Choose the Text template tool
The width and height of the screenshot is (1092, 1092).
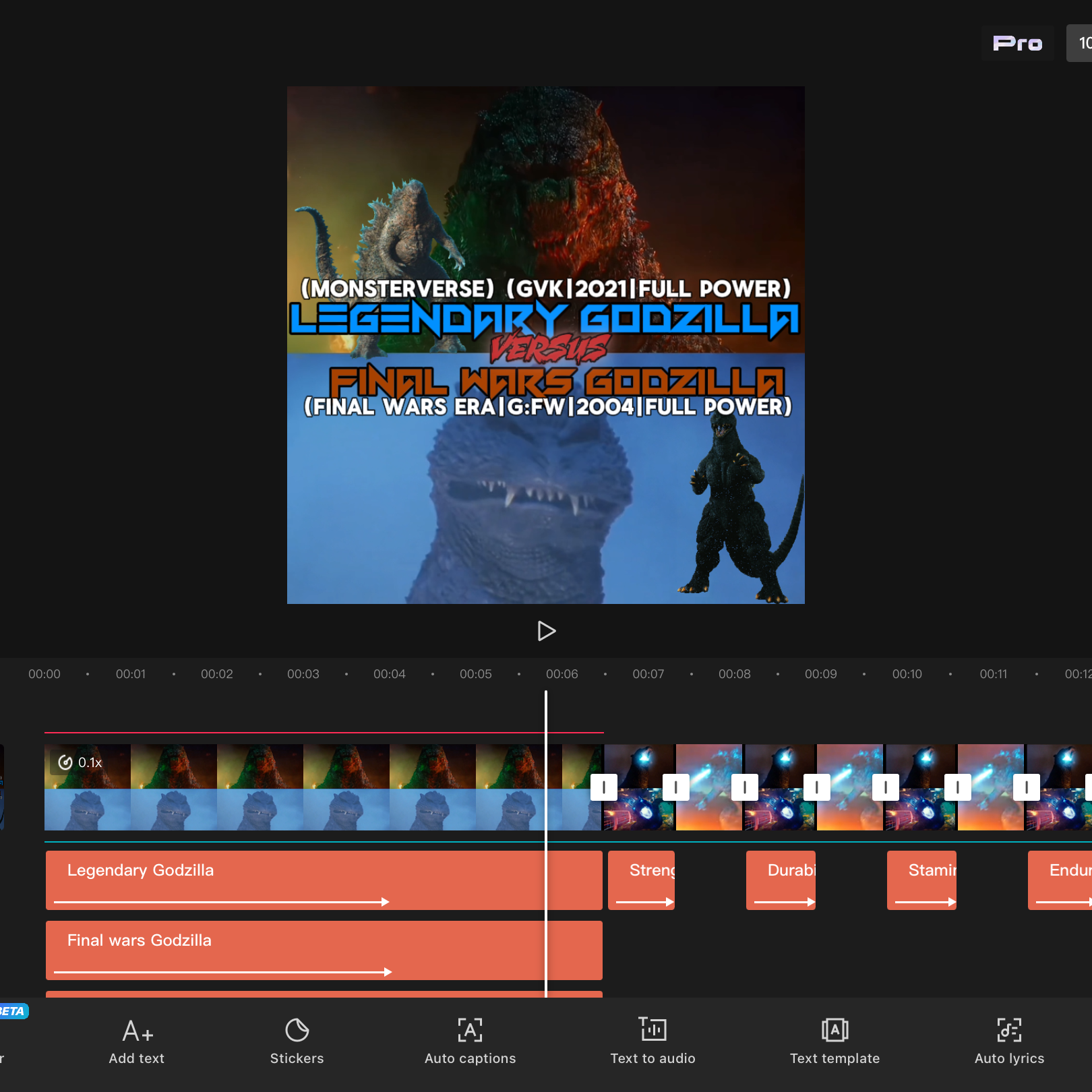pyautogui.click(x=835, y=1041)
